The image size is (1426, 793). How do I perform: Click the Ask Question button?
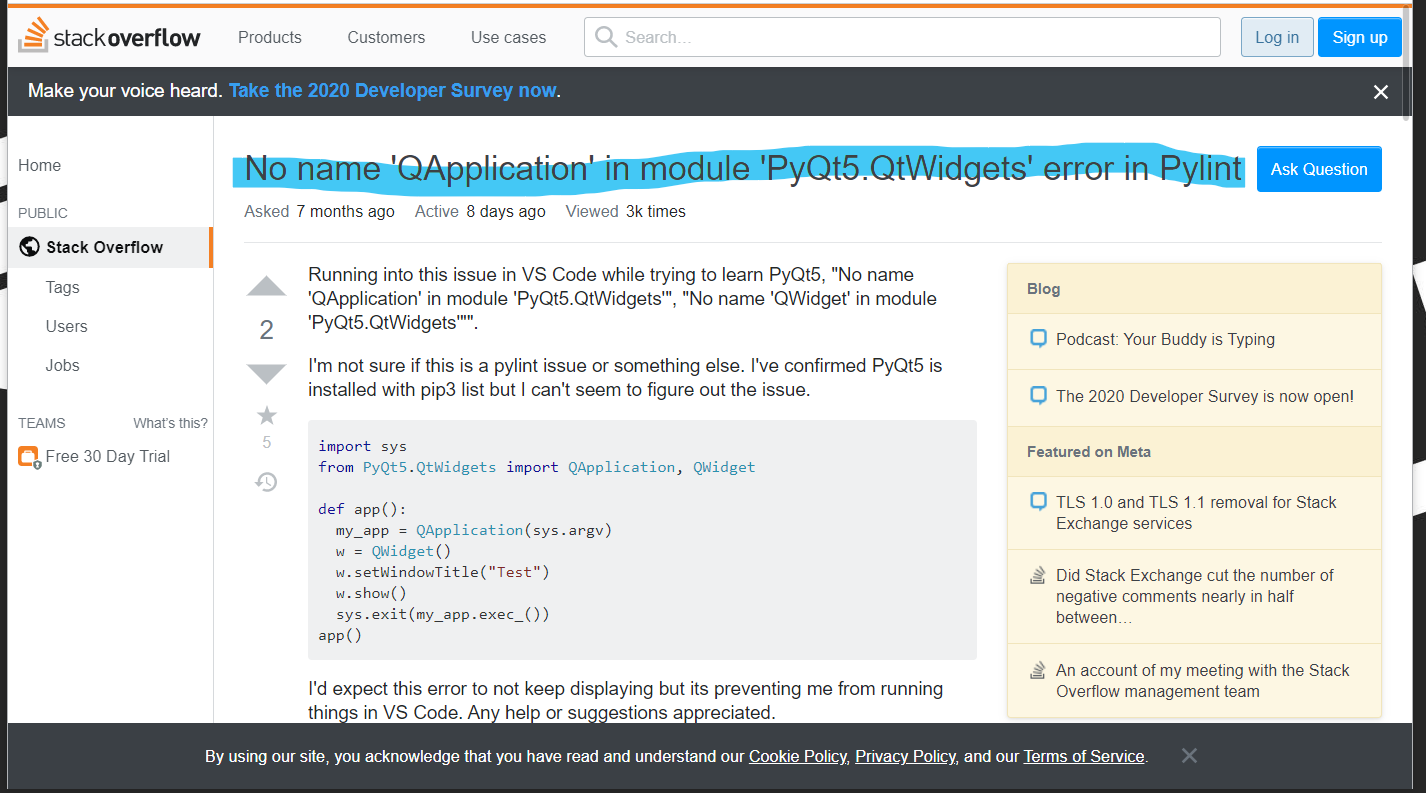1319,169
